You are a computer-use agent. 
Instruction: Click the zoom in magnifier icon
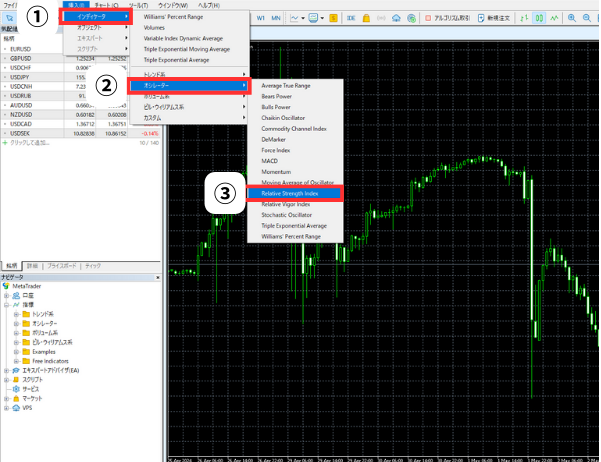coord(569,18)
